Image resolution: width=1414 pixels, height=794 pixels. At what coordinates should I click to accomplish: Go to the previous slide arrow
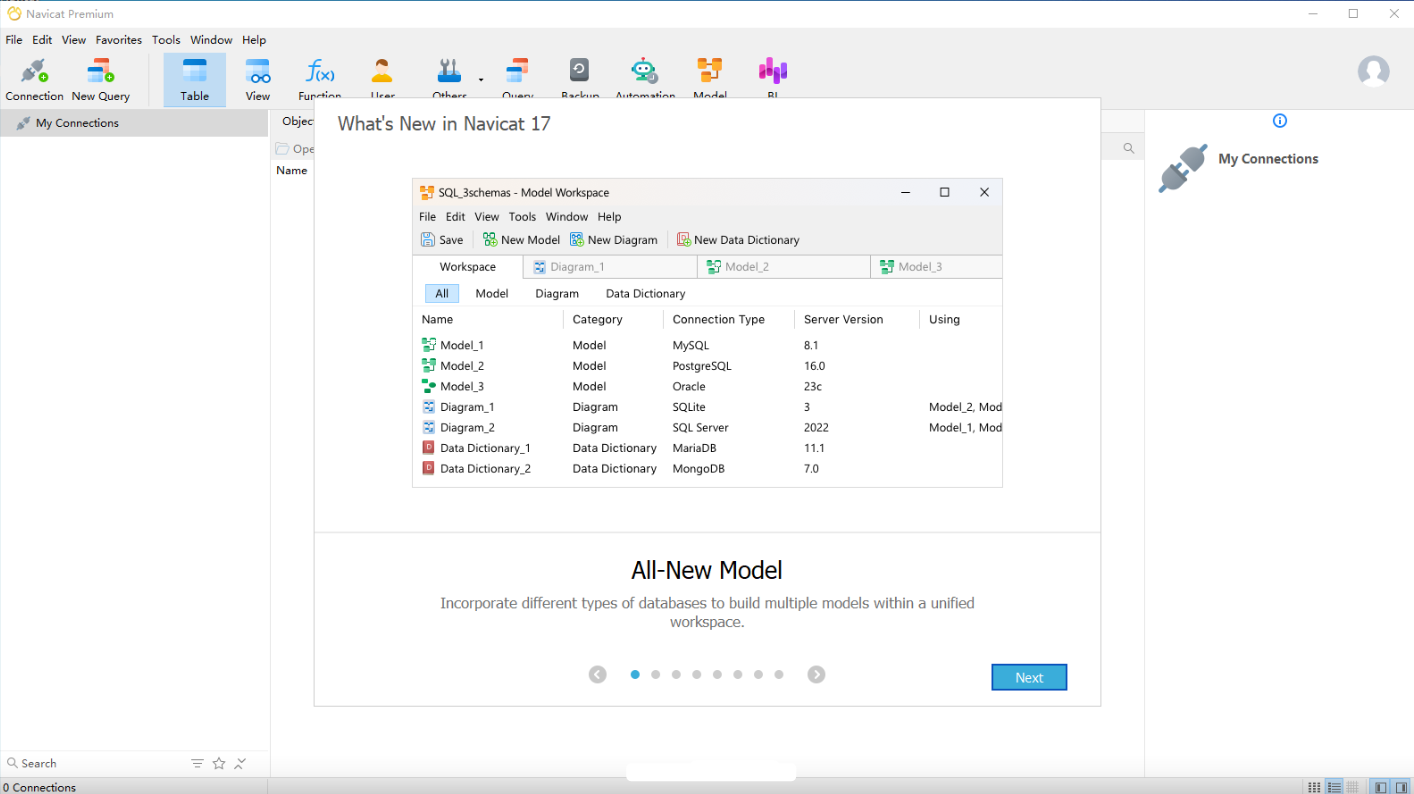pyautogui.click(x=597, y=674)
